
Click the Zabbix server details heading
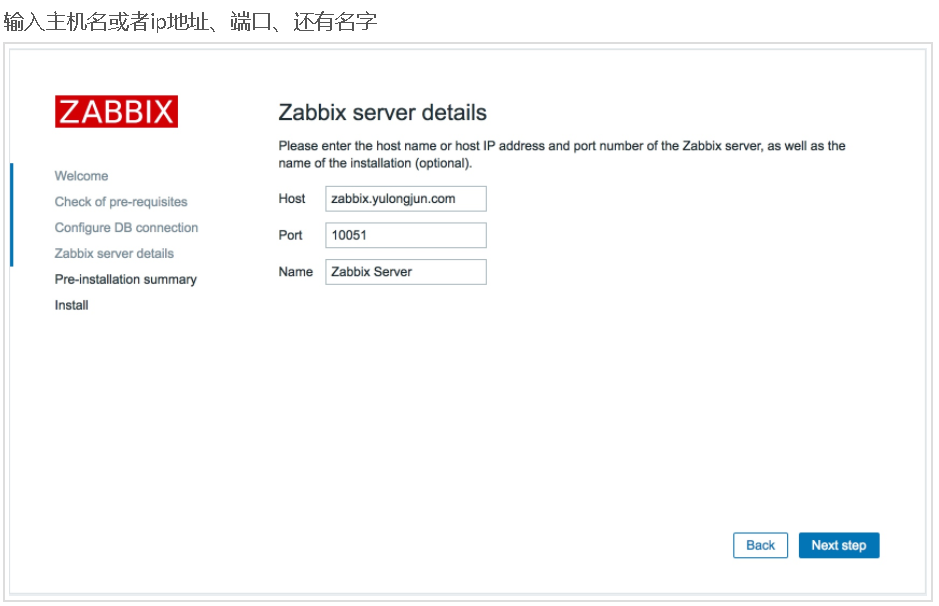tap(383, 113)
